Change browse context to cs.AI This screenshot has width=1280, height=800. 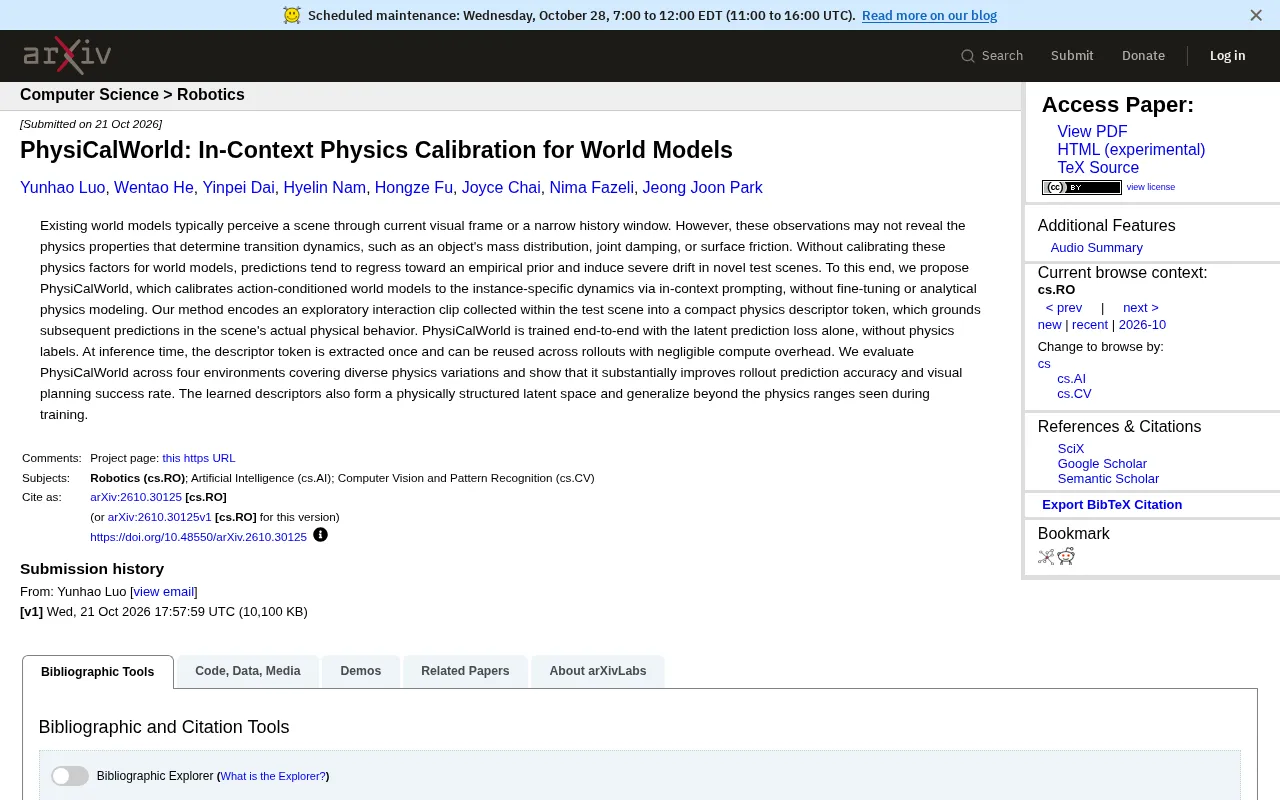pos(1071,379)
